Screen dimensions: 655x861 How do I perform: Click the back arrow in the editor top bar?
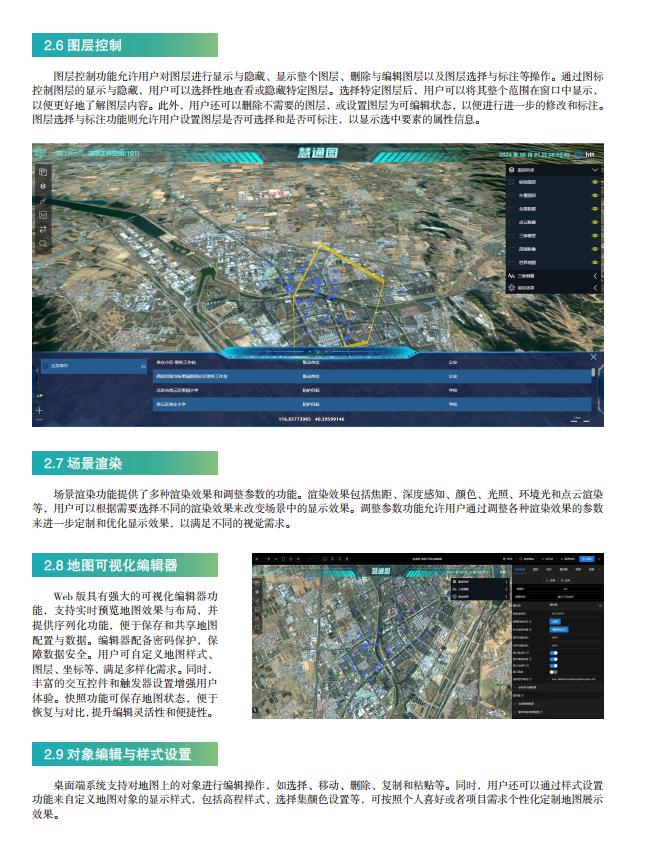(257, 558)
